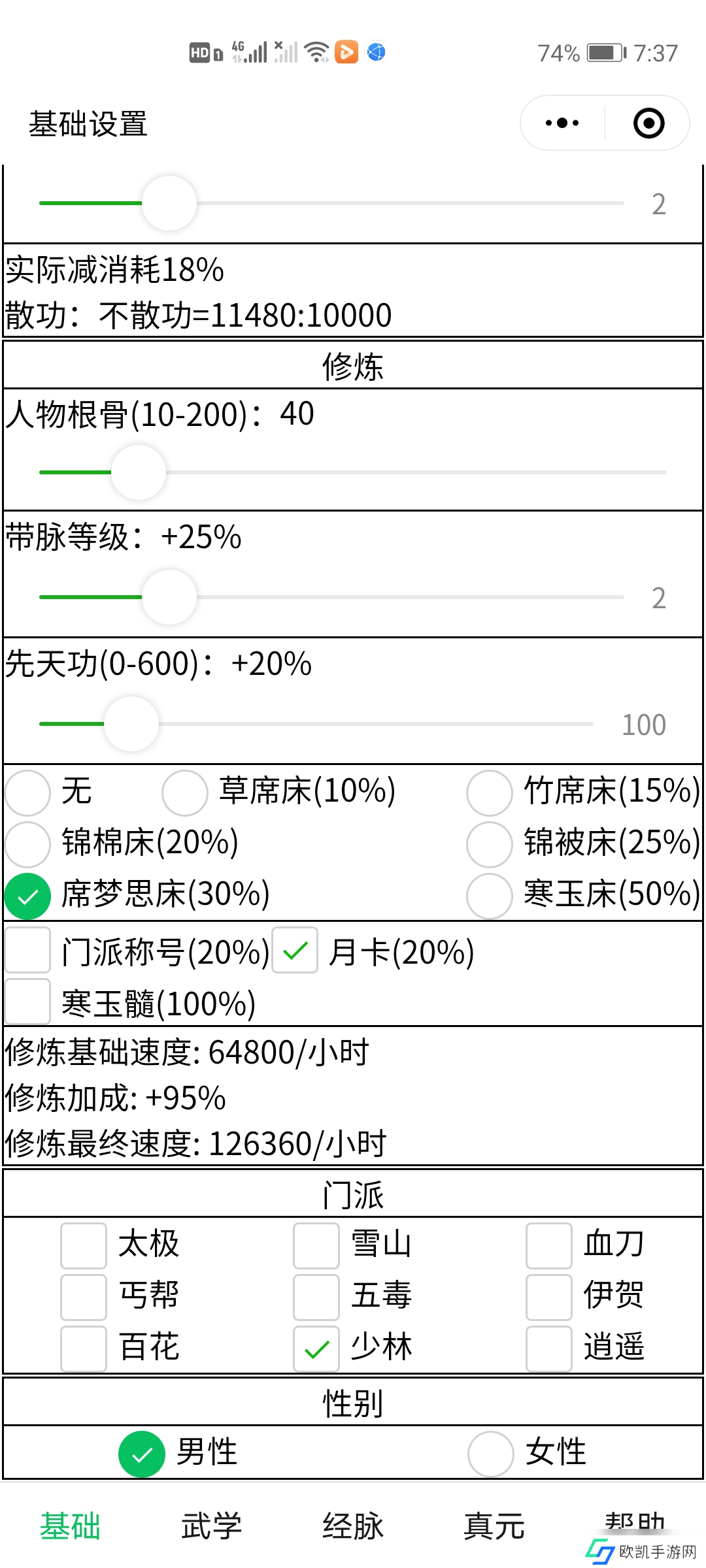Click the mini-program capsule circle icon
706x1568 pixels.
648,123
